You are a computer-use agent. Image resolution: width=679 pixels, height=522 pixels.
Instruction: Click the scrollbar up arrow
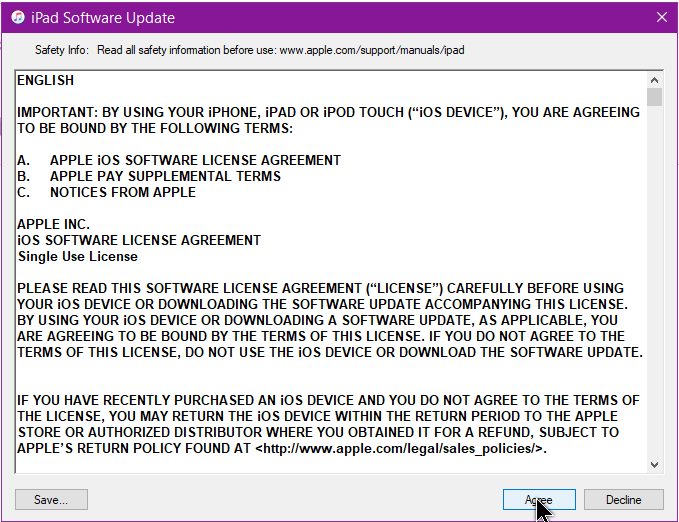tap(654, 80)
